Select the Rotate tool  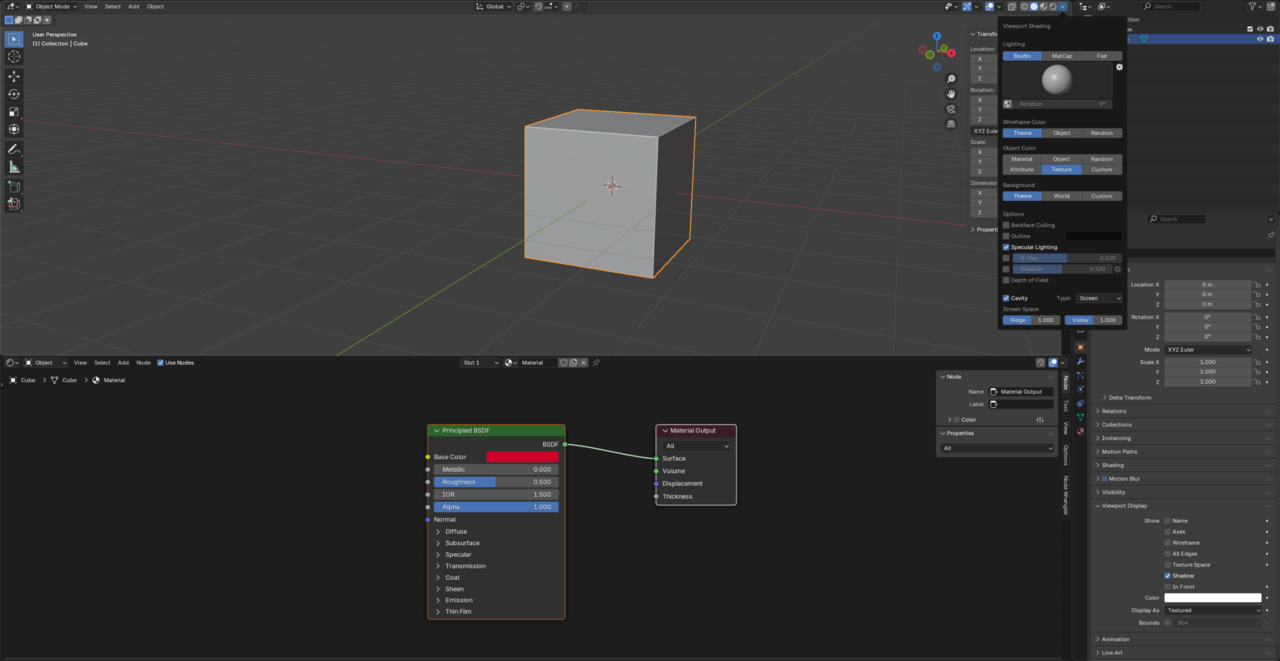14,94
